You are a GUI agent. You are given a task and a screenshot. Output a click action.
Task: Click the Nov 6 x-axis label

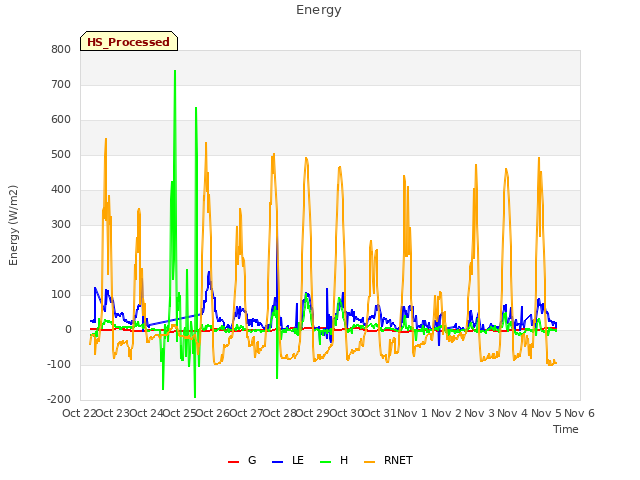[580, 413]
